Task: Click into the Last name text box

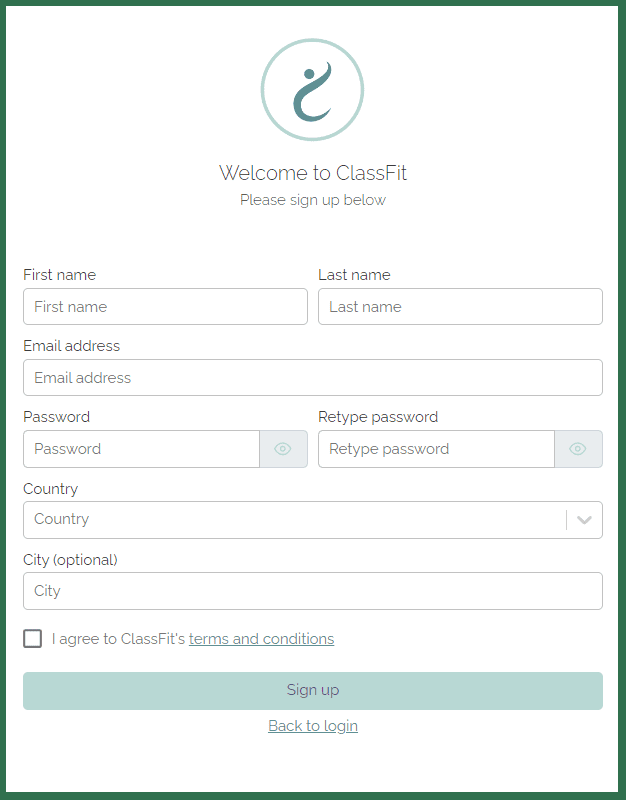Action: point(460,307)
